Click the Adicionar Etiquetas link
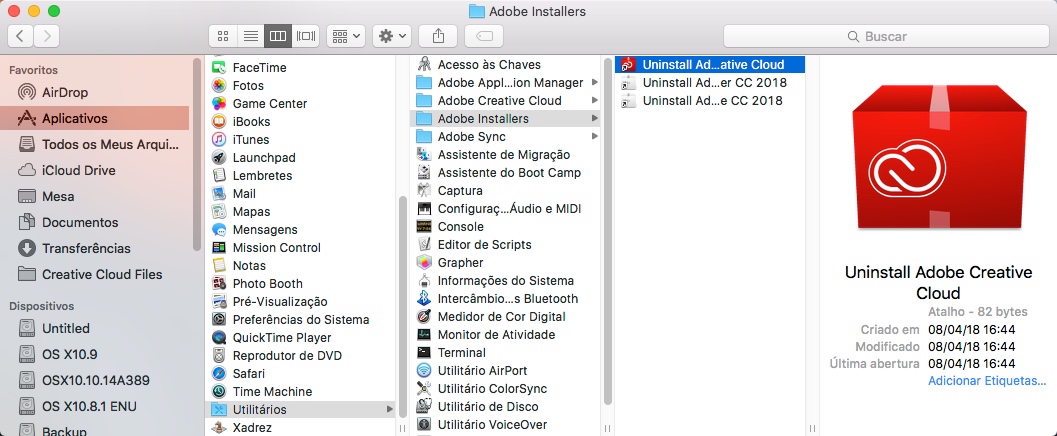The image size is (1057, 436). tap(987, 381)
